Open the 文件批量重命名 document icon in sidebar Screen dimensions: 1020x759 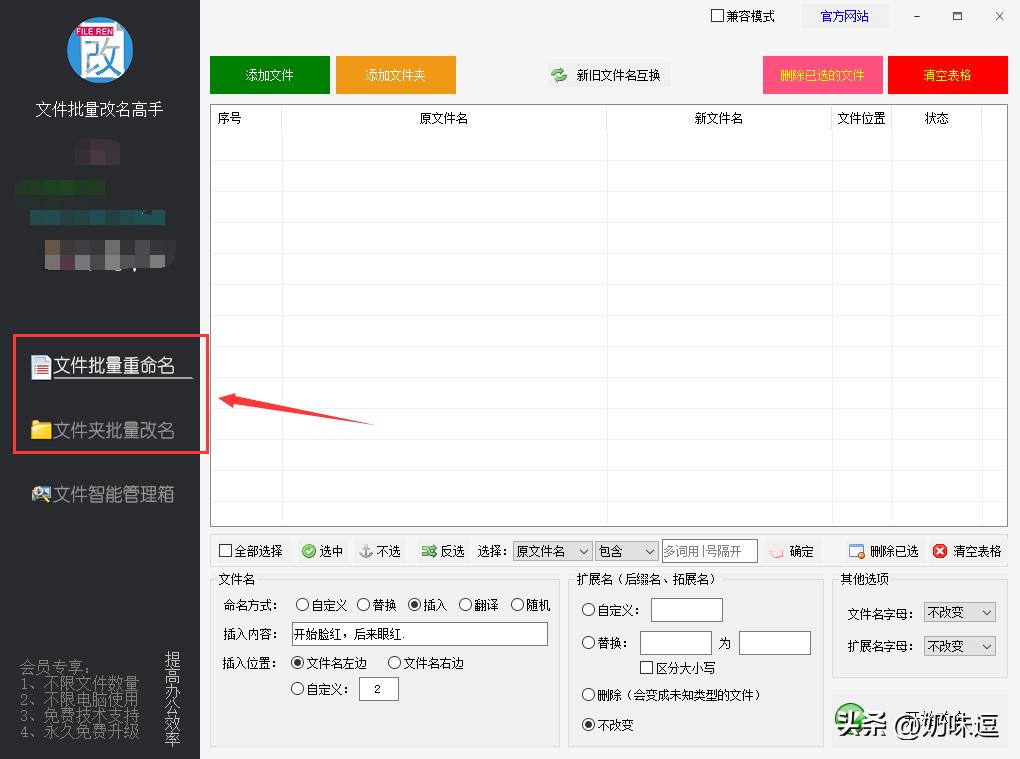[x=40, y=366]
